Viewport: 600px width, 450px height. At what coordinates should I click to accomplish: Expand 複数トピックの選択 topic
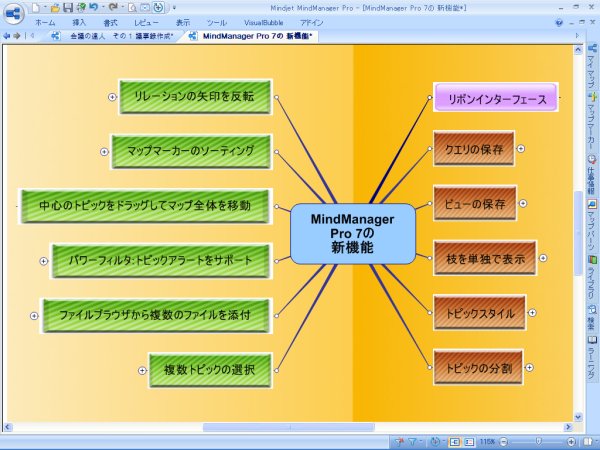point(142,370)
